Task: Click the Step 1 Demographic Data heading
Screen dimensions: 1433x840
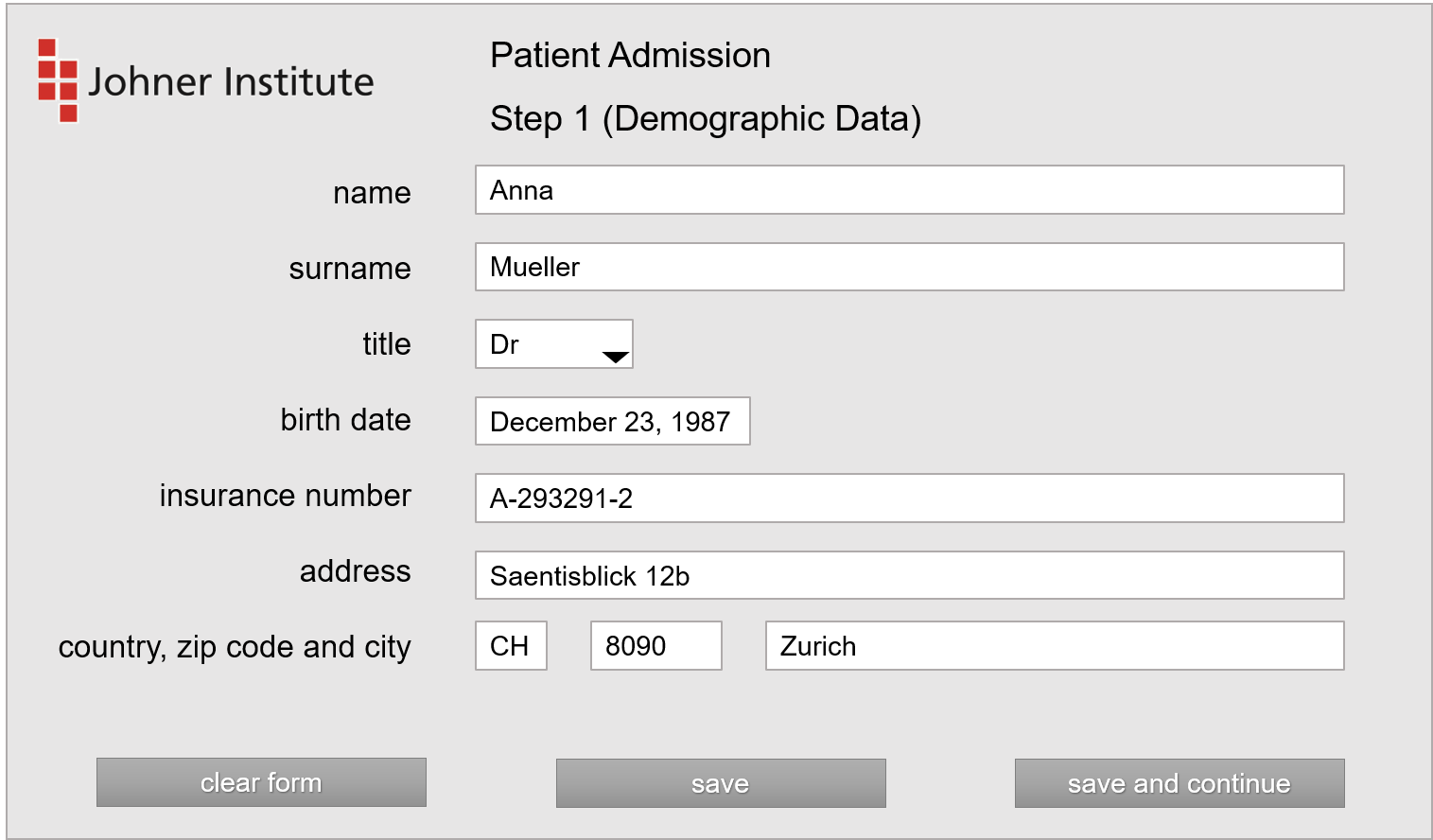Action: click(x=705, y=119)
